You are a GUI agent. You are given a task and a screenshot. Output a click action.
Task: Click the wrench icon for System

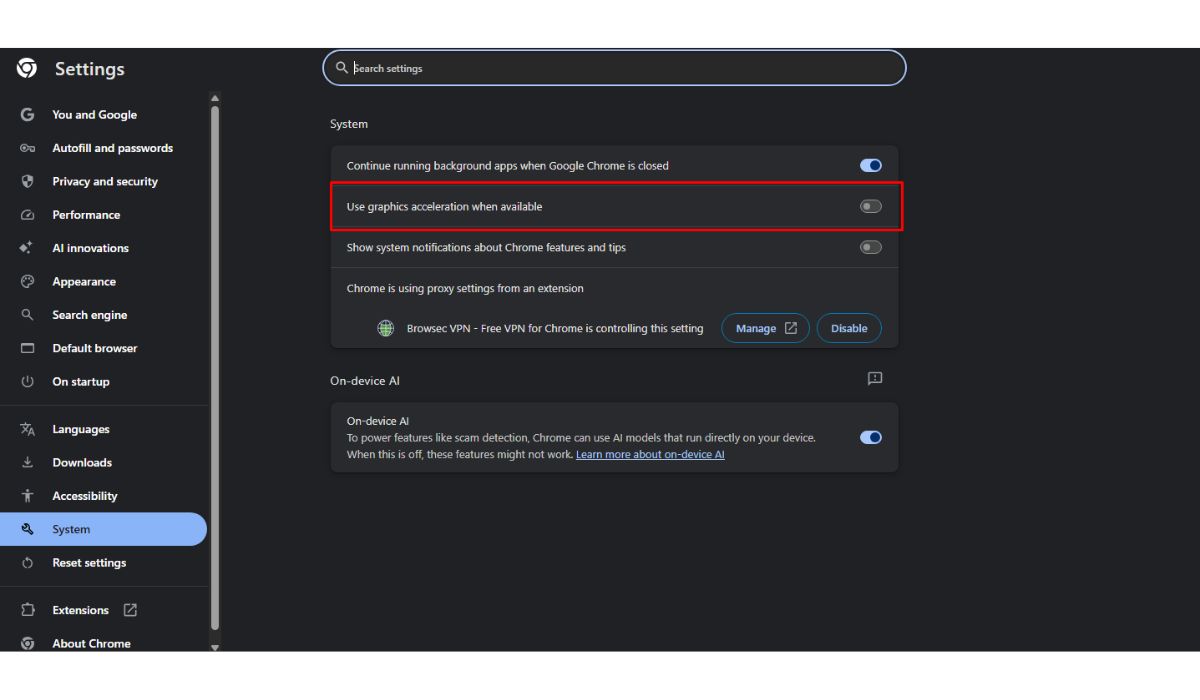[27, 529]
